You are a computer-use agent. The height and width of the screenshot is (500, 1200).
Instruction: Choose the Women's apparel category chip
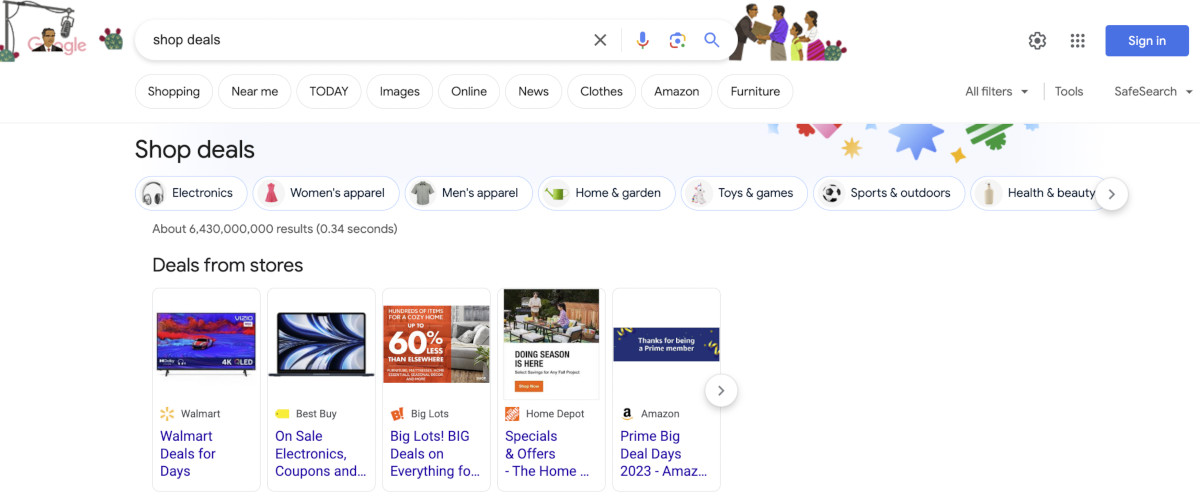[x=326, y=193]
